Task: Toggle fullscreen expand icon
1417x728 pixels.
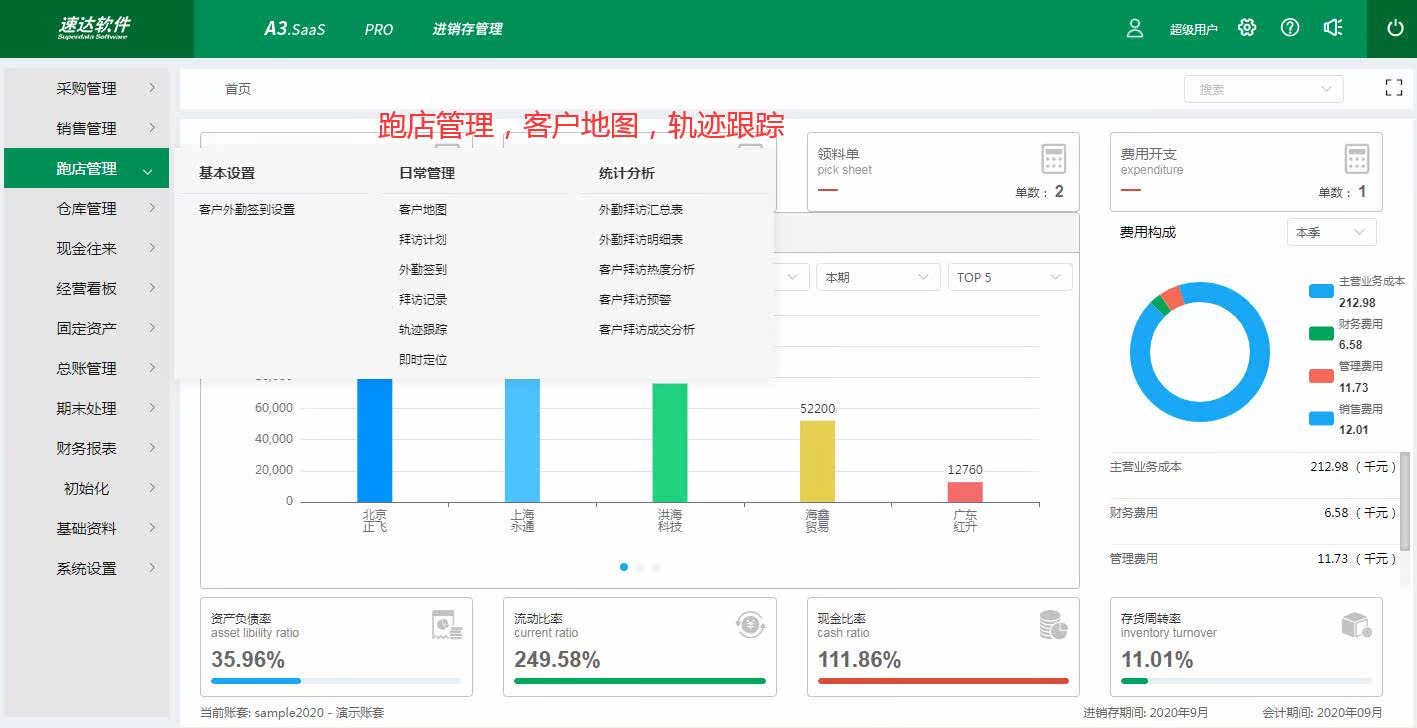Action: tap(1394, 88)
